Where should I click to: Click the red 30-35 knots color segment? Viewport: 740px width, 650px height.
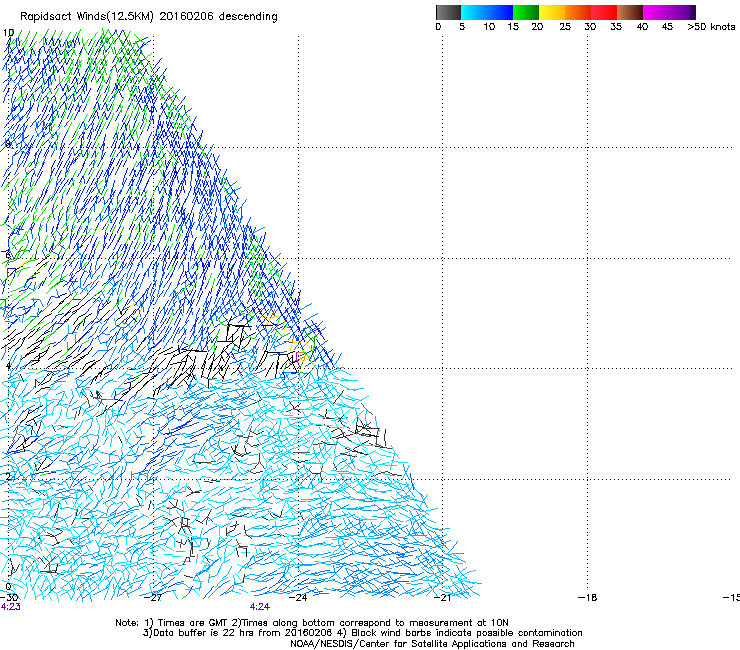point(604,12)
